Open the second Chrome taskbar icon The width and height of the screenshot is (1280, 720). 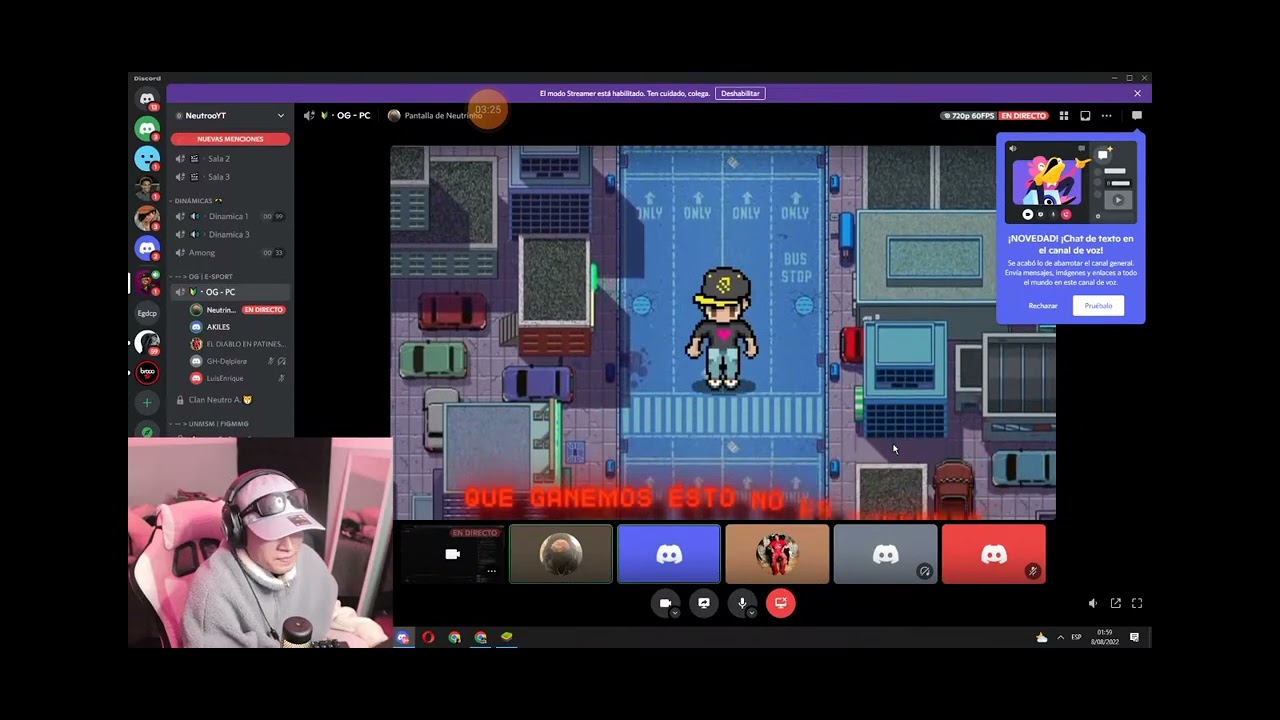(x=481, y=637)
